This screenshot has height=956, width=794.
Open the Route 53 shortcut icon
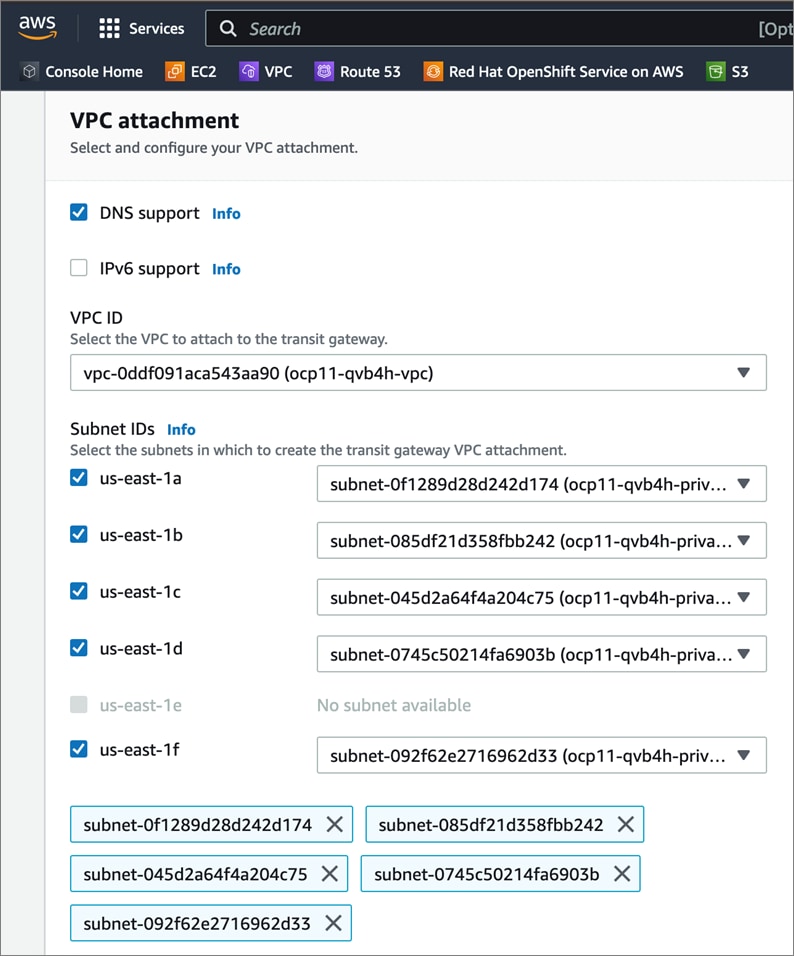324,71
